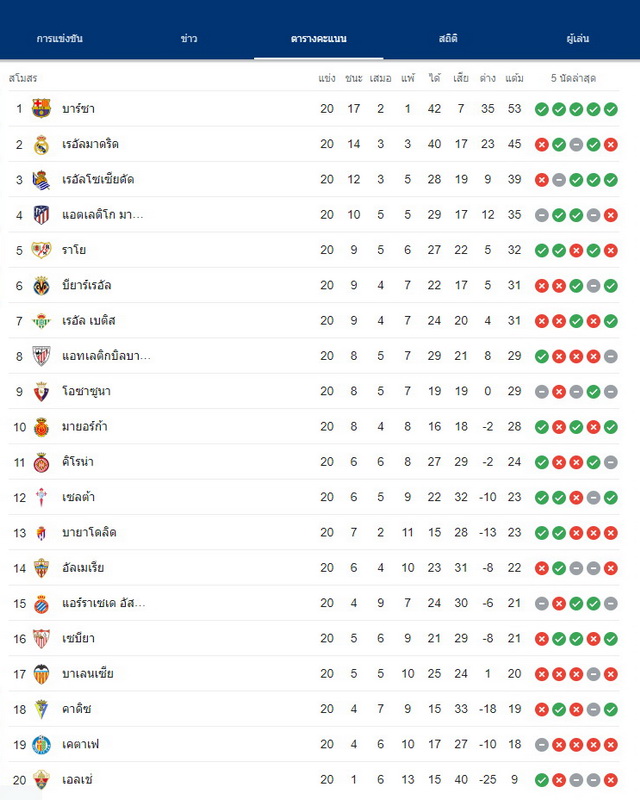Click the Real Betis crest icon
The height and width of the screenshot is (800, 640).
[x=41, y=321]
